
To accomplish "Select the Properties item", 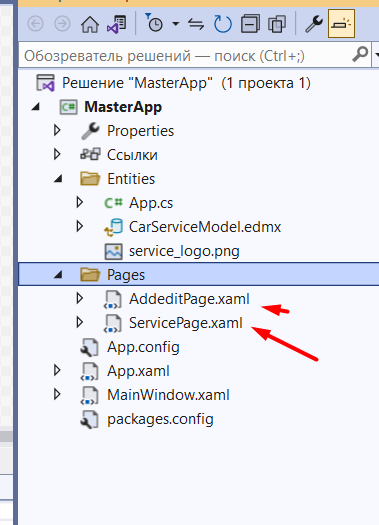I will pyautogui.click(x=140, y=131).
